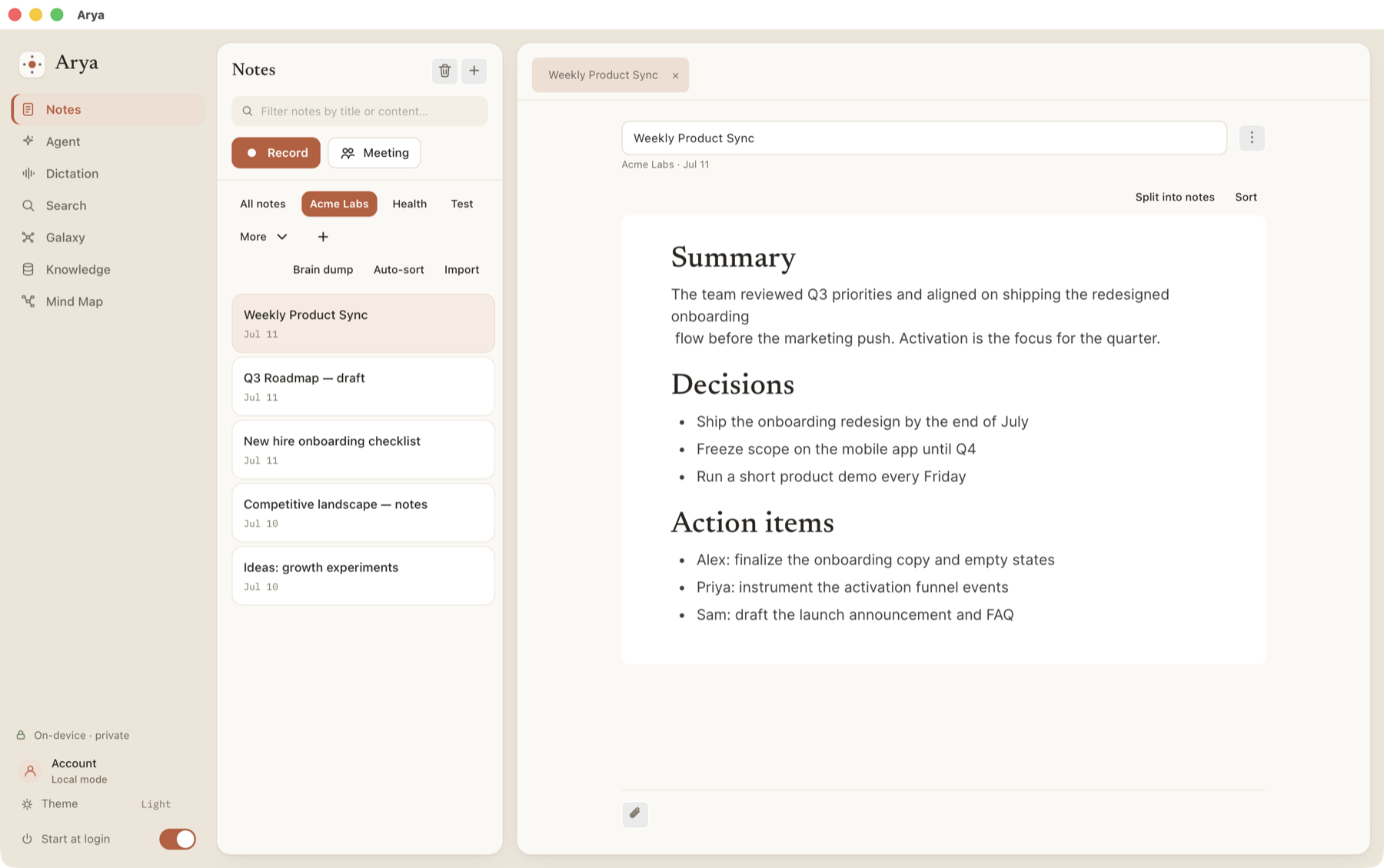Open the note options three-dot menu

pos(1252,138)
